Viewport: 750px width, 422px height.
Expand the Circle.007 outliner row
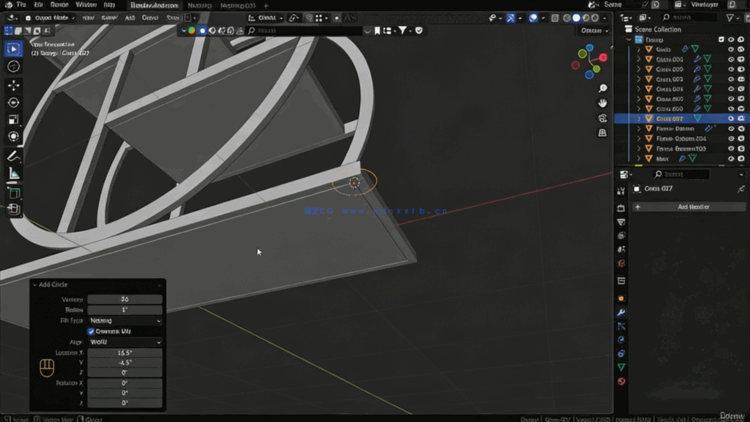coord(639,119)
